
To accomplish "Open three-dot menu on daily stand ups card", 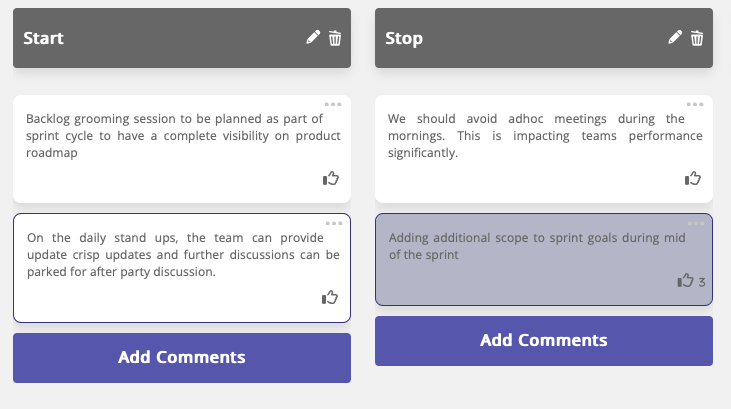I will (x=333, y=223).
